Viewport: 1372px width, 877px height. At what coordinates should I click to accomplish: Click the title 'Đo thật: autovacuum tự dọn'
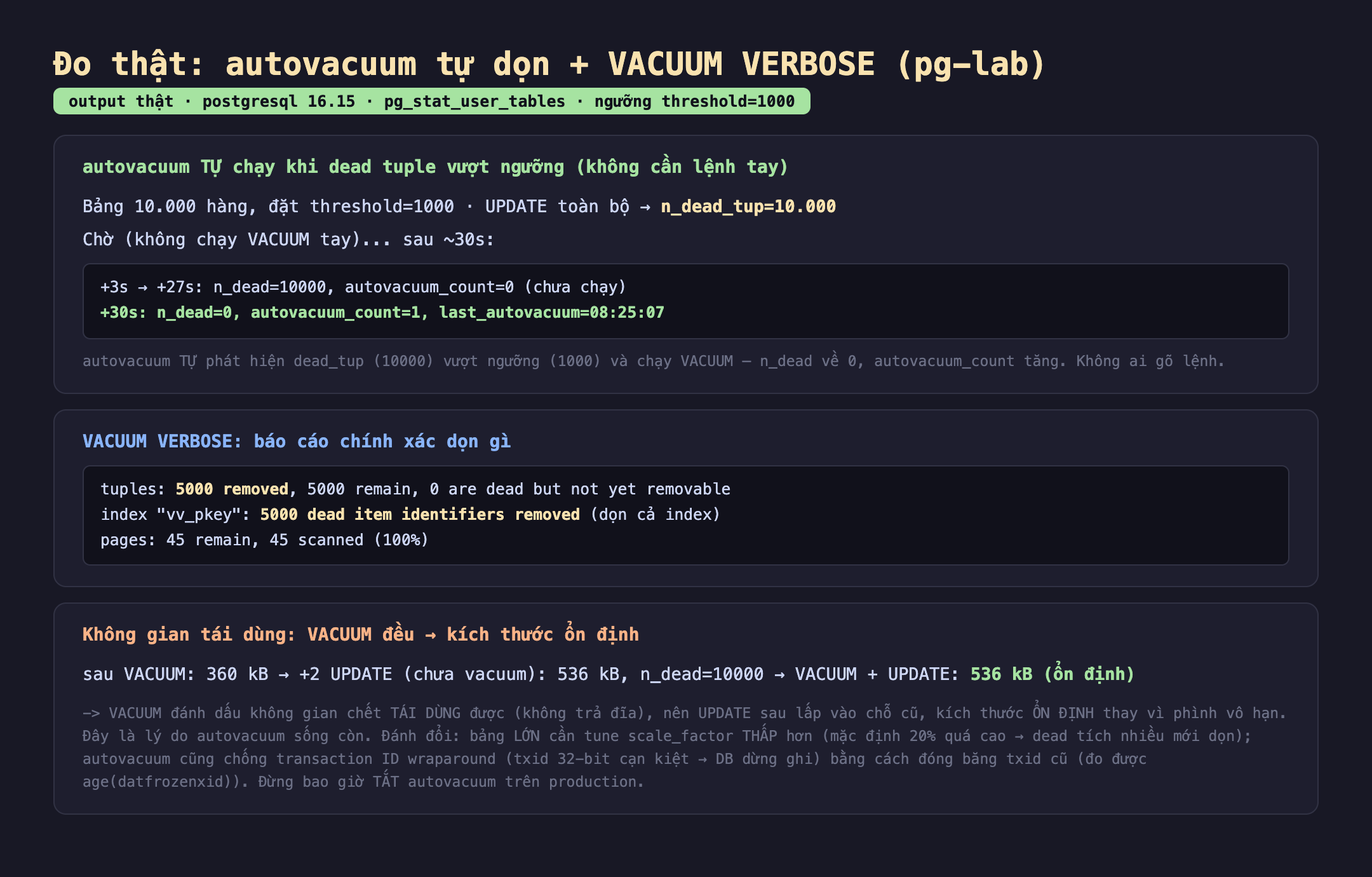pos(301,65)
